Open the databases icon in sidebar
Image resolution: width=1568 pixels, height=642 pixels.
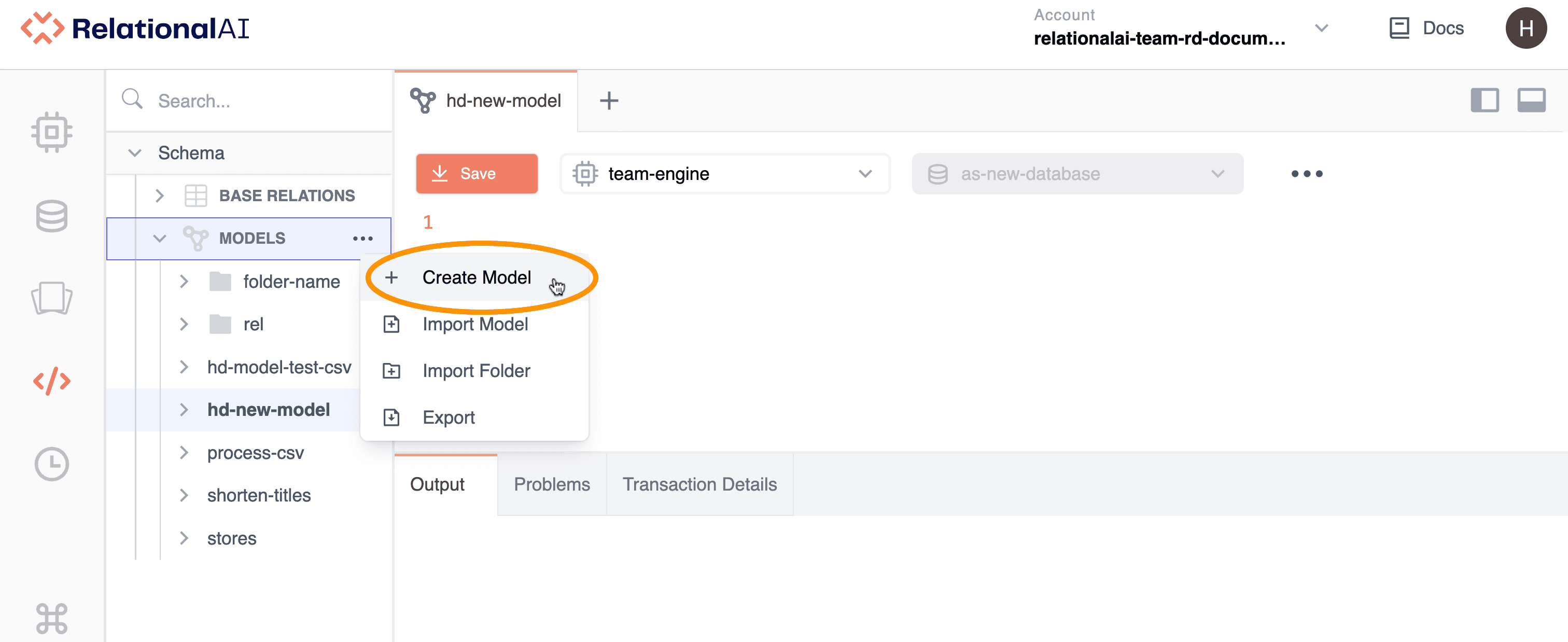tap(52, 216)
